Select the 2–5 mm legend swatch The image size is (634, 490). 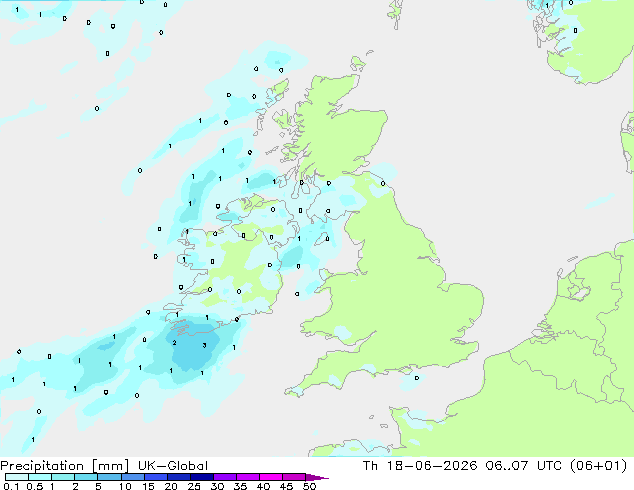coord(86,477)
